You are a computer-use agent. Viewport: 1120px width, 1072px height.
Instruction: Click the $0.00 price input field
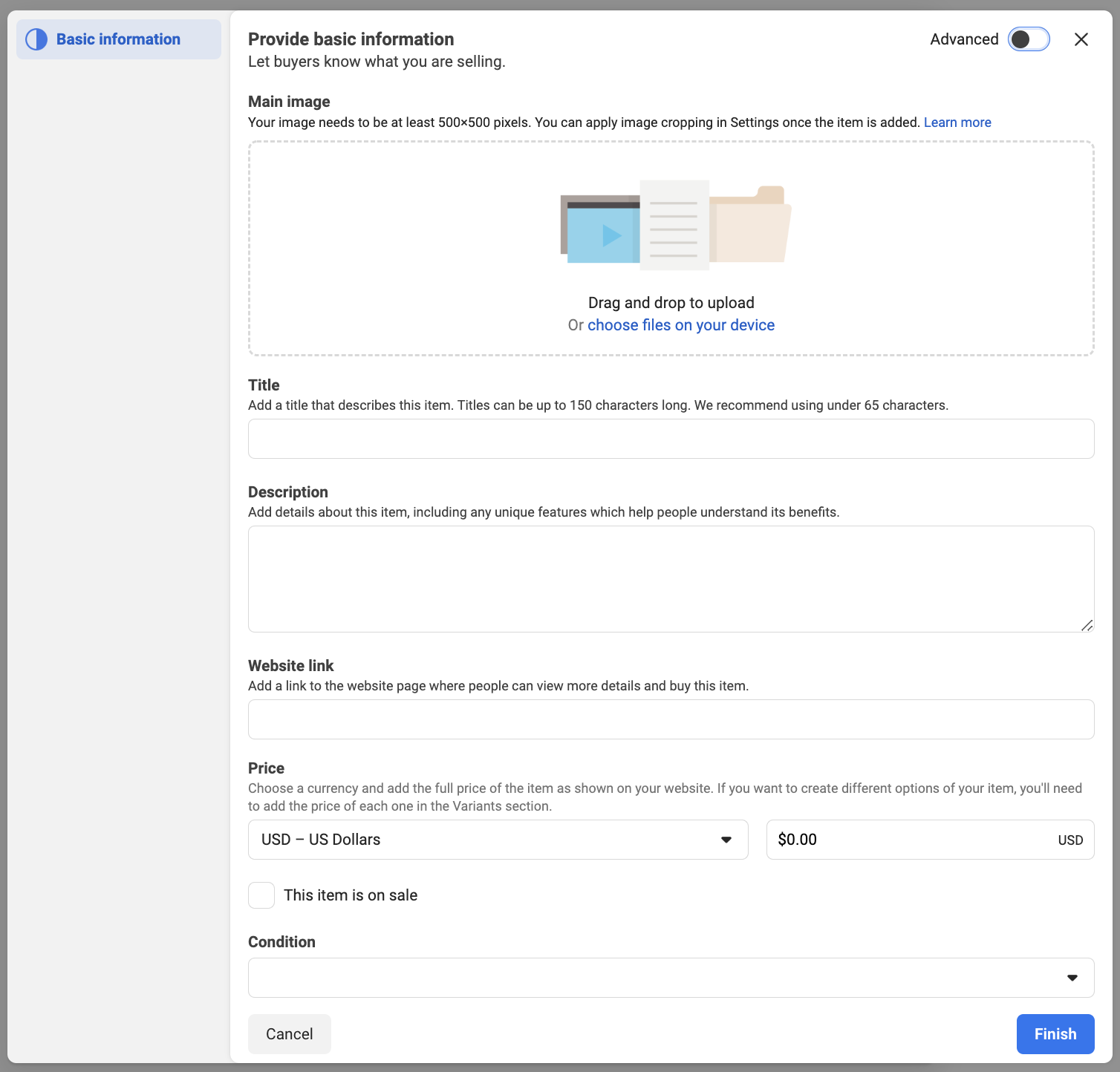(x=914, y=840)
